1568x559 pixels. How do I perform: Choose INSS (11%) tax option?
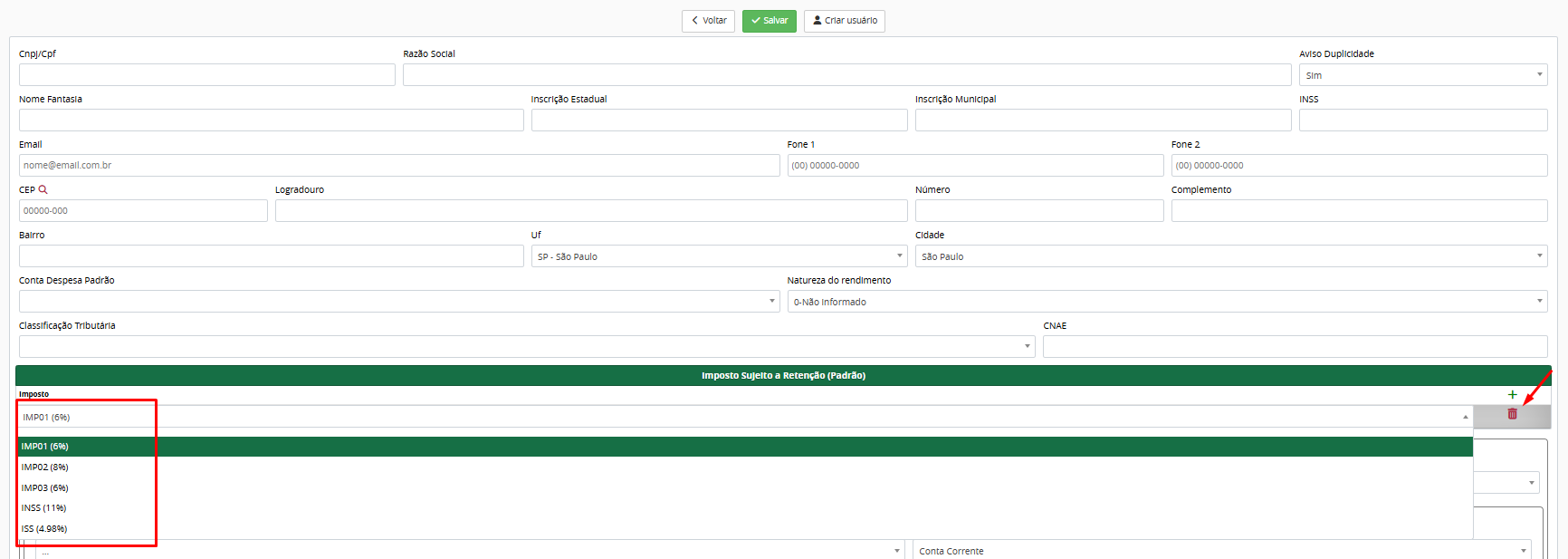44,508
